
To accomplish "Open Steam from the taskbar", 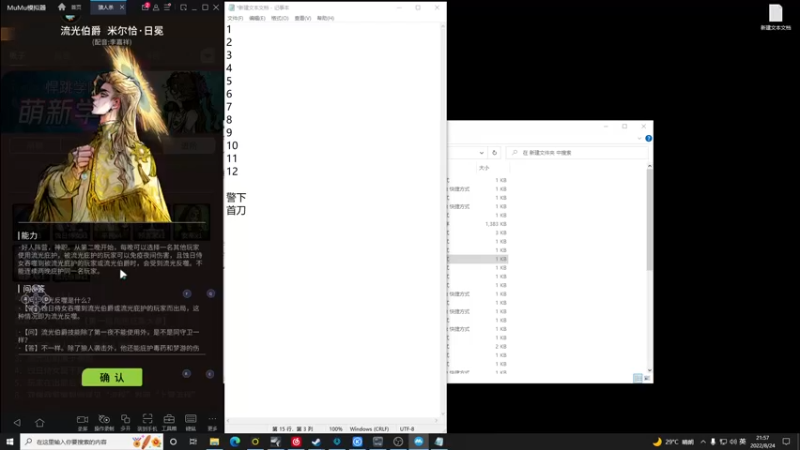I will tap(316, 441).
